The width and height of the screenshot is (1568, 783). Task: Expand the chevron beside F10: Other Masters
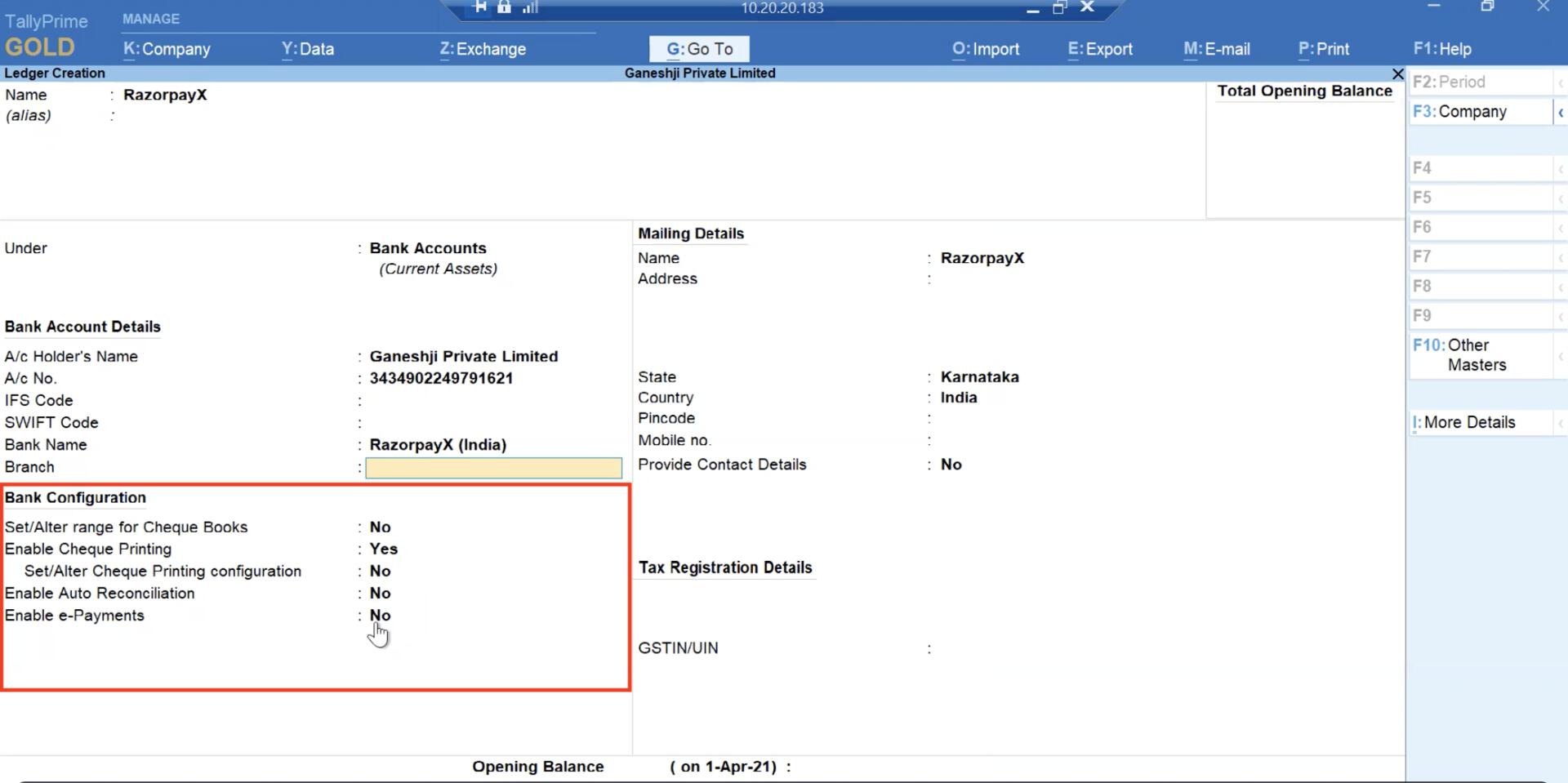pos(1560,356)
